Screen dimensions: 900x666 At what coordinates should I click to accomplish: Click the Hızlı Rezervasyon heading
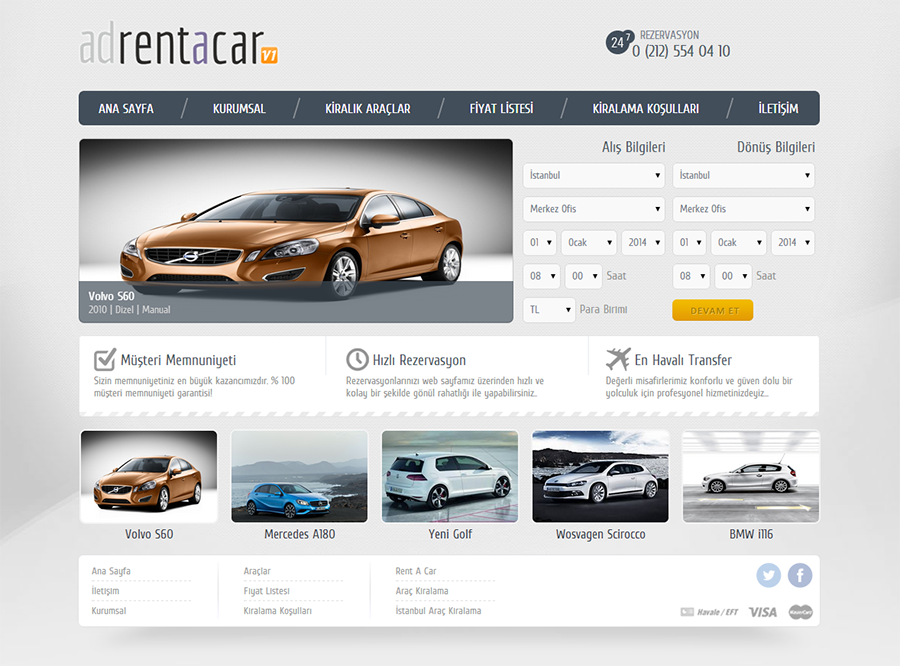pyautogui.click(x=419, y=360)
